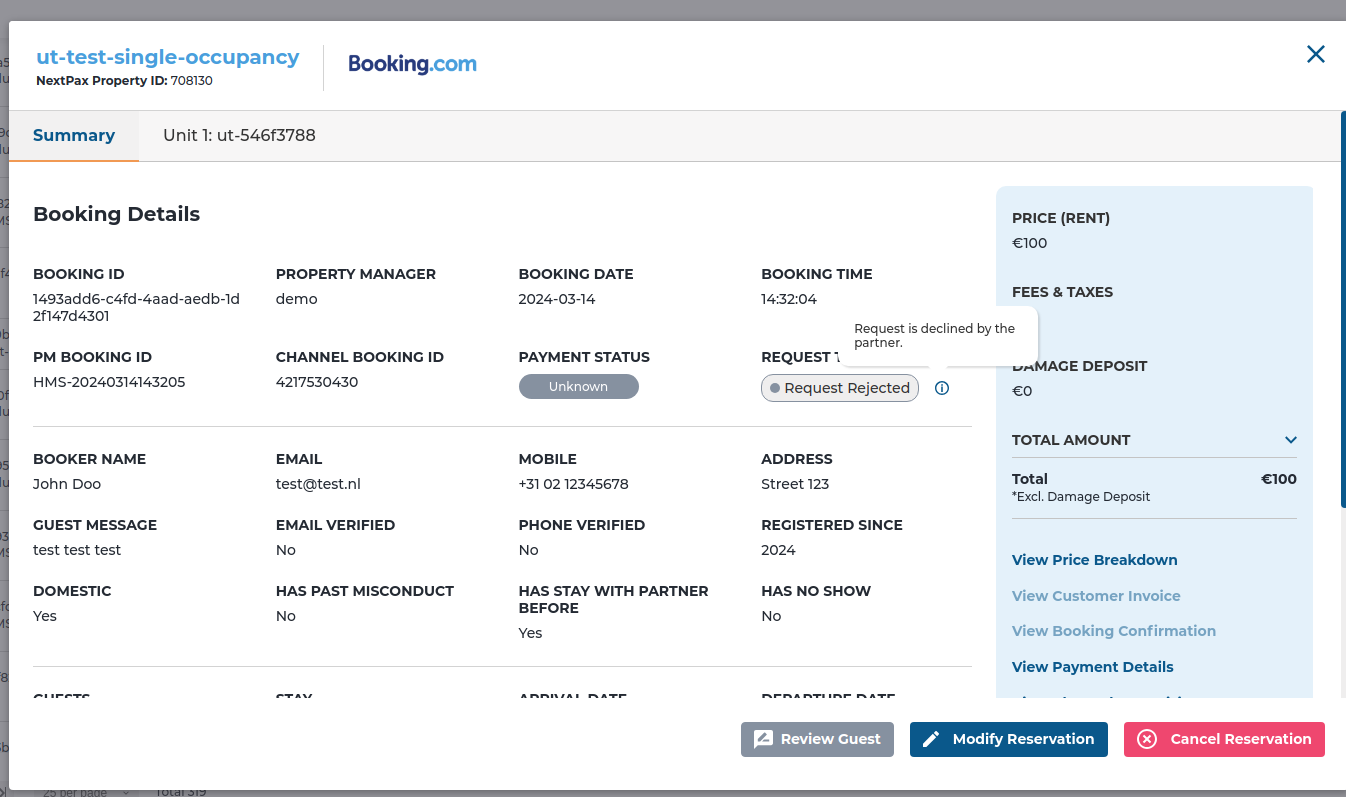Select the mobile number +31 02 12345678
The width and height of the screenshot is (1346, 797).
click(x=573, y=484)
